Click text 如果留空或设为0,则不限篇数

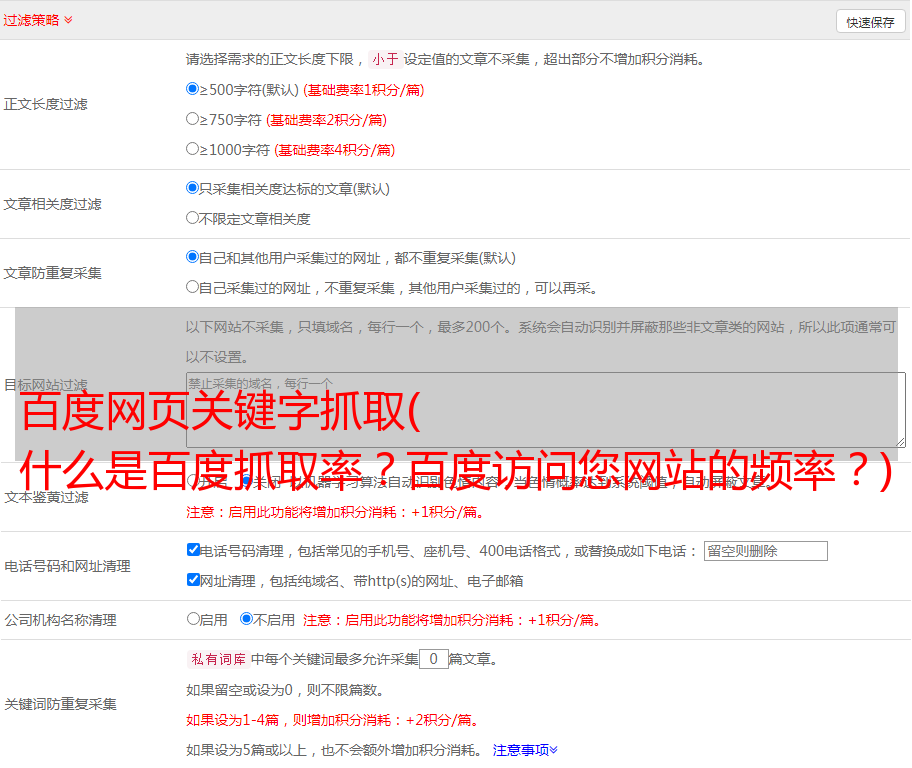tap(285, 690)
